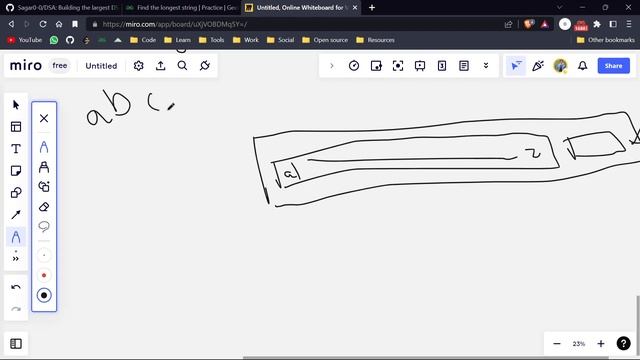The image size is (640, 360).
Task: Open the YouTube bookmark
Action: click(25, 40)
